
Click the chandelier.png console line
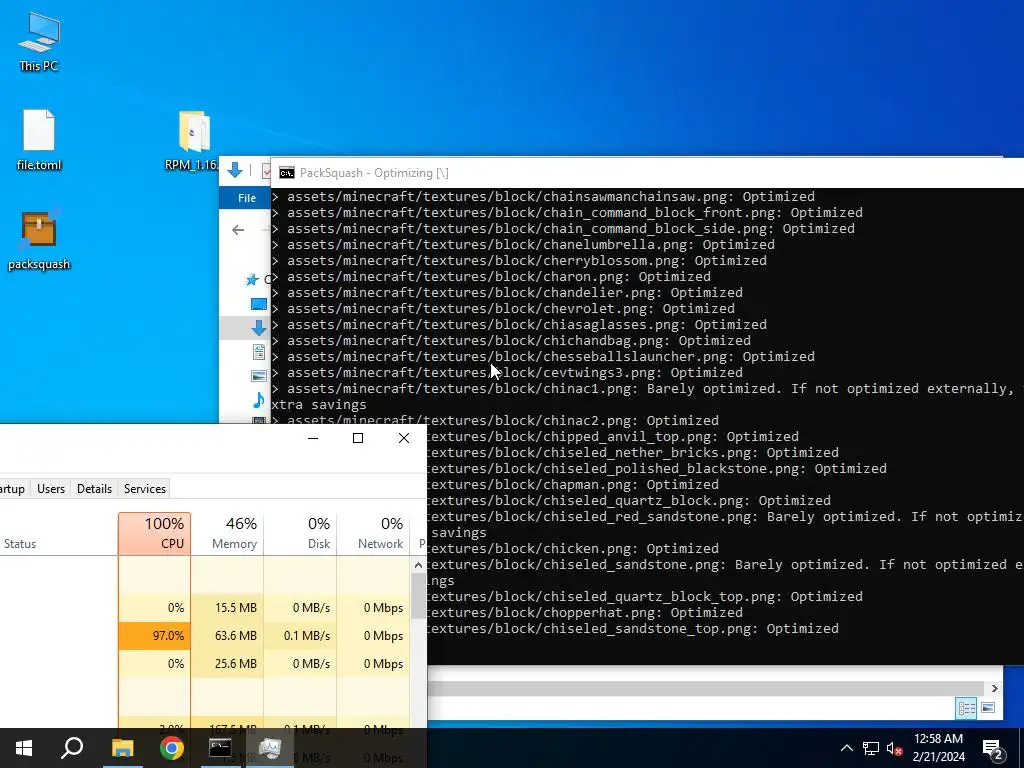[507, 293]
